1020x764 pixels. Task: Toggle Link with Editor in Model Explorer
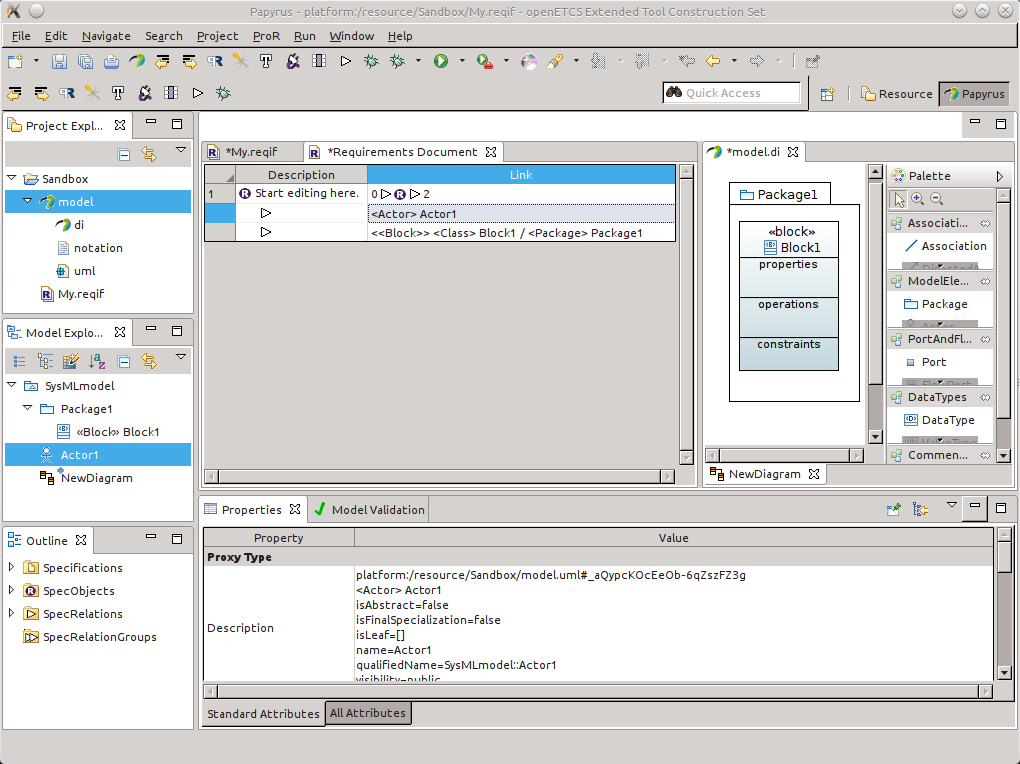pos(149,361)
